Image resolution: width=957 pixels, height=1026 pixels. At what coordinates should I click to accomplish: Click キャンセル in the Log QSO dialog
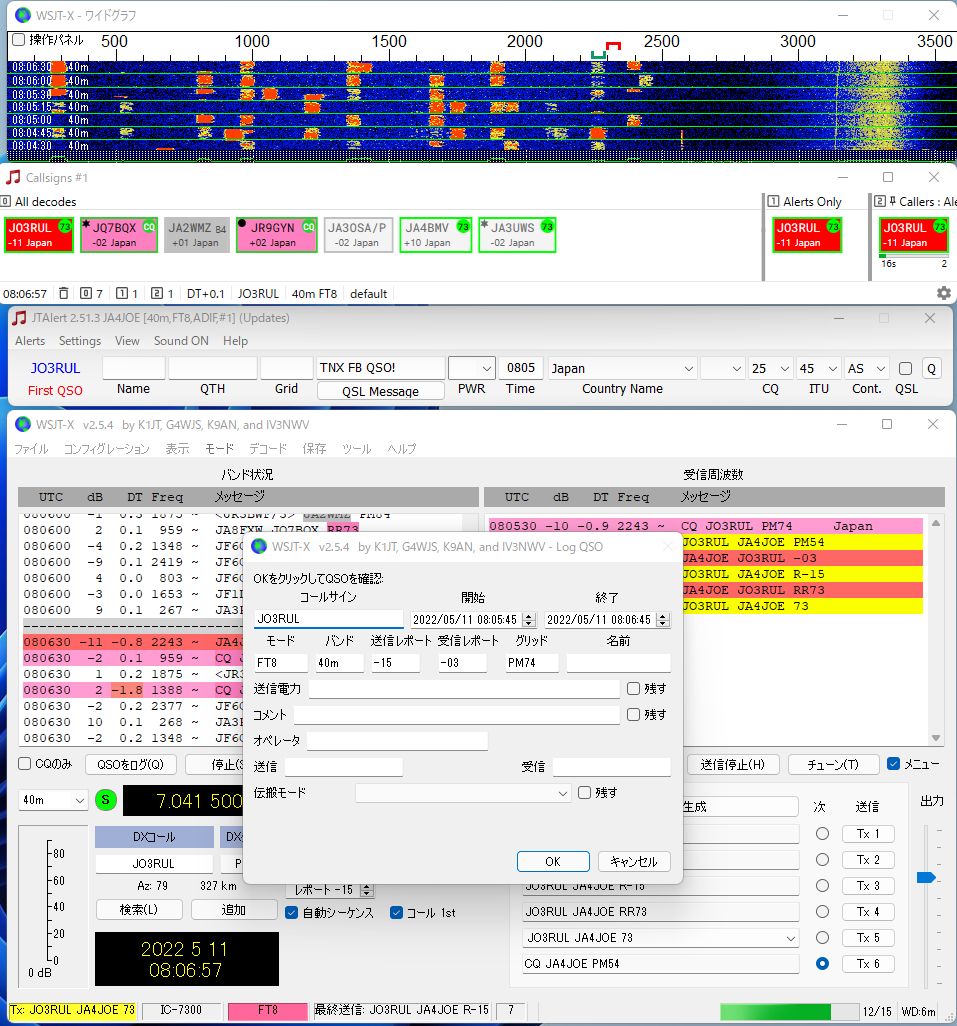tap(634, 861)
